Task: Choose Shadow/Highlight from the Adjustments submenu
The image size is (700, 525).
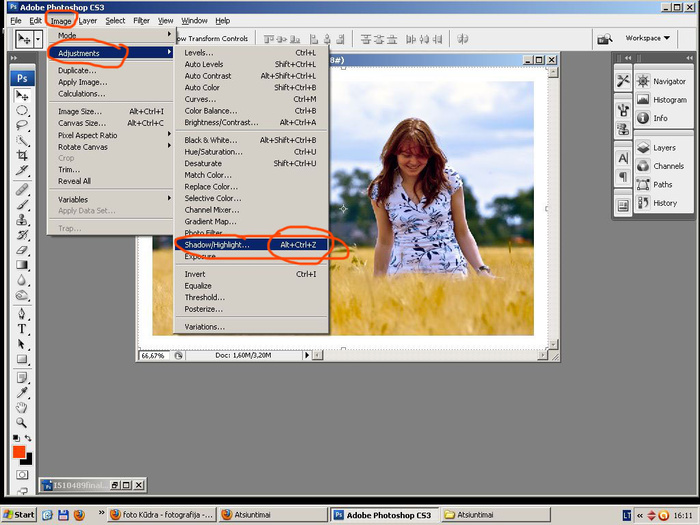Action: tap(217, 244)
